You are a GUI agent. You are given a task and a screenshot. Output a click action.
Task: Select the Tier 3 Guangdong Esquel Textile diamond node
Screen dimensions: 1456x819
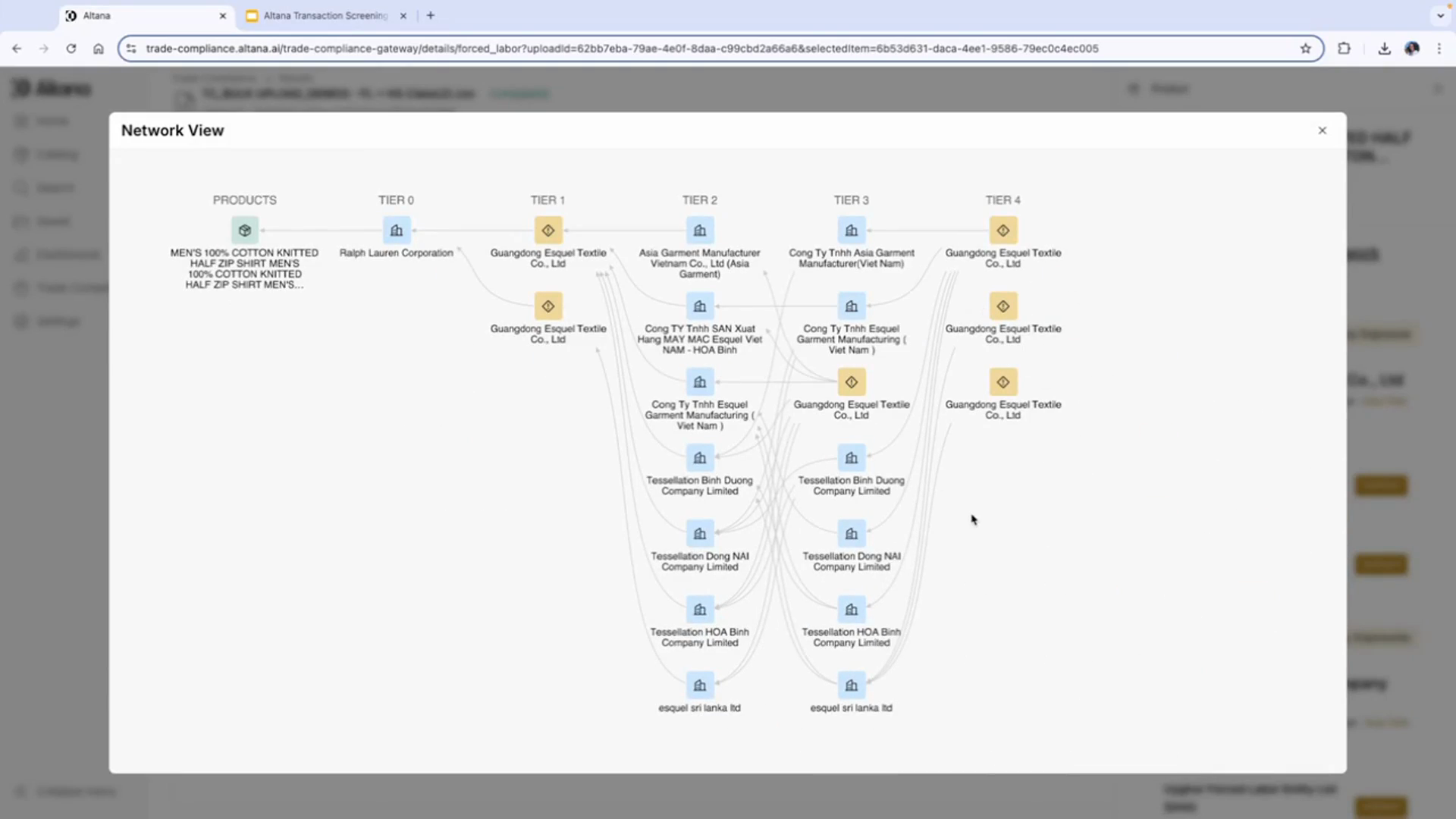click(x=851, y=381)
